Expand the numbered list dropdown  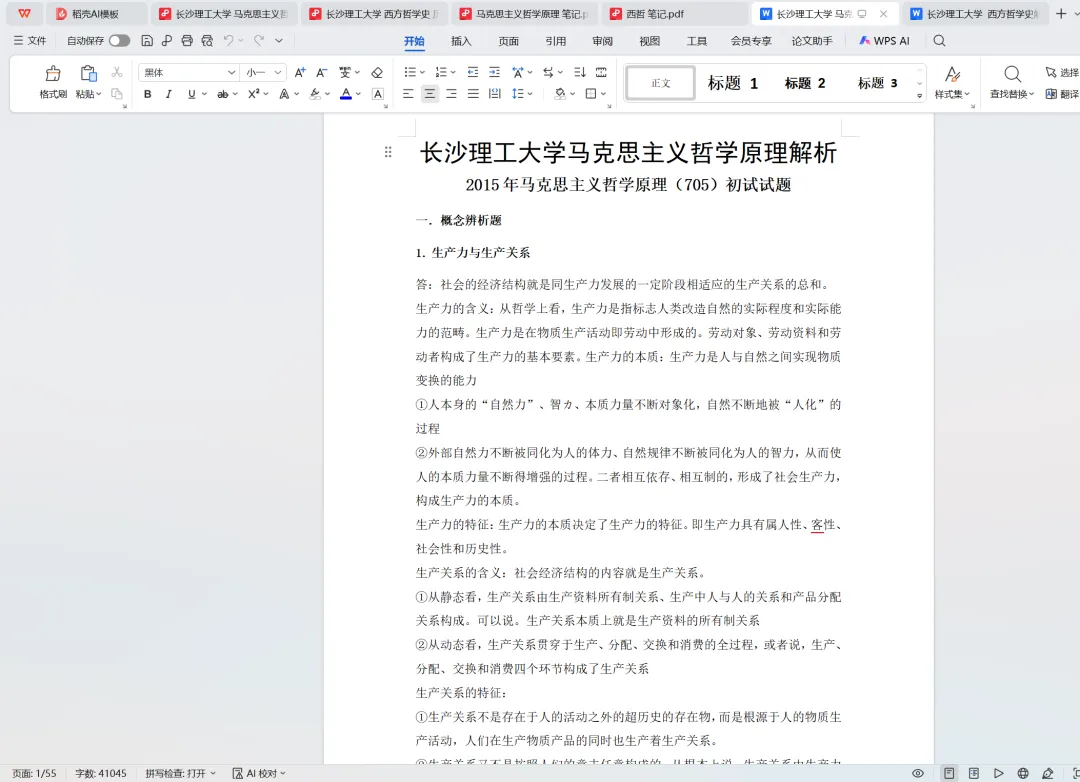tap(453, 72)
